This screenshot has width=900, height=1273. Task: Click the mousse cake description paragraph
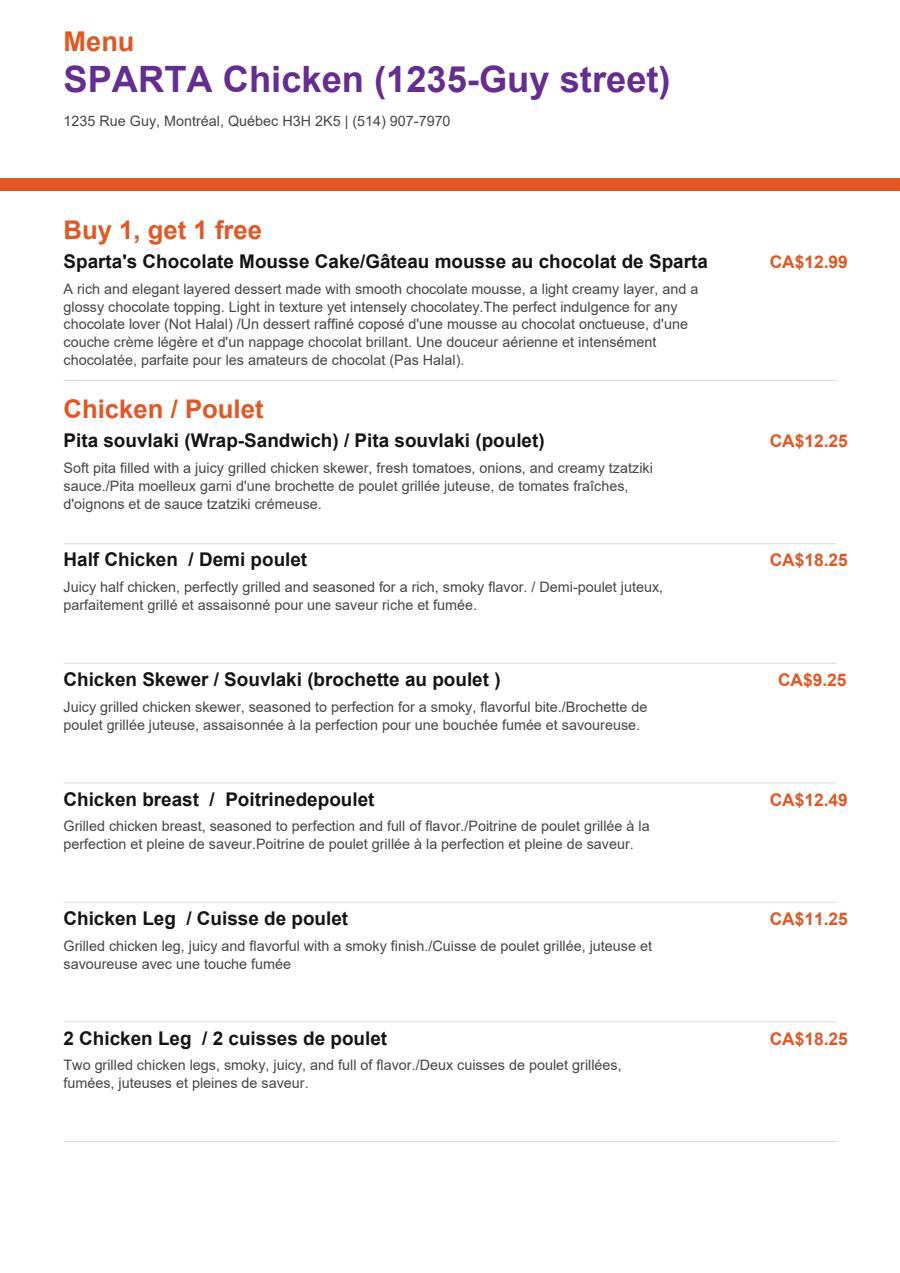coord(381,325)
